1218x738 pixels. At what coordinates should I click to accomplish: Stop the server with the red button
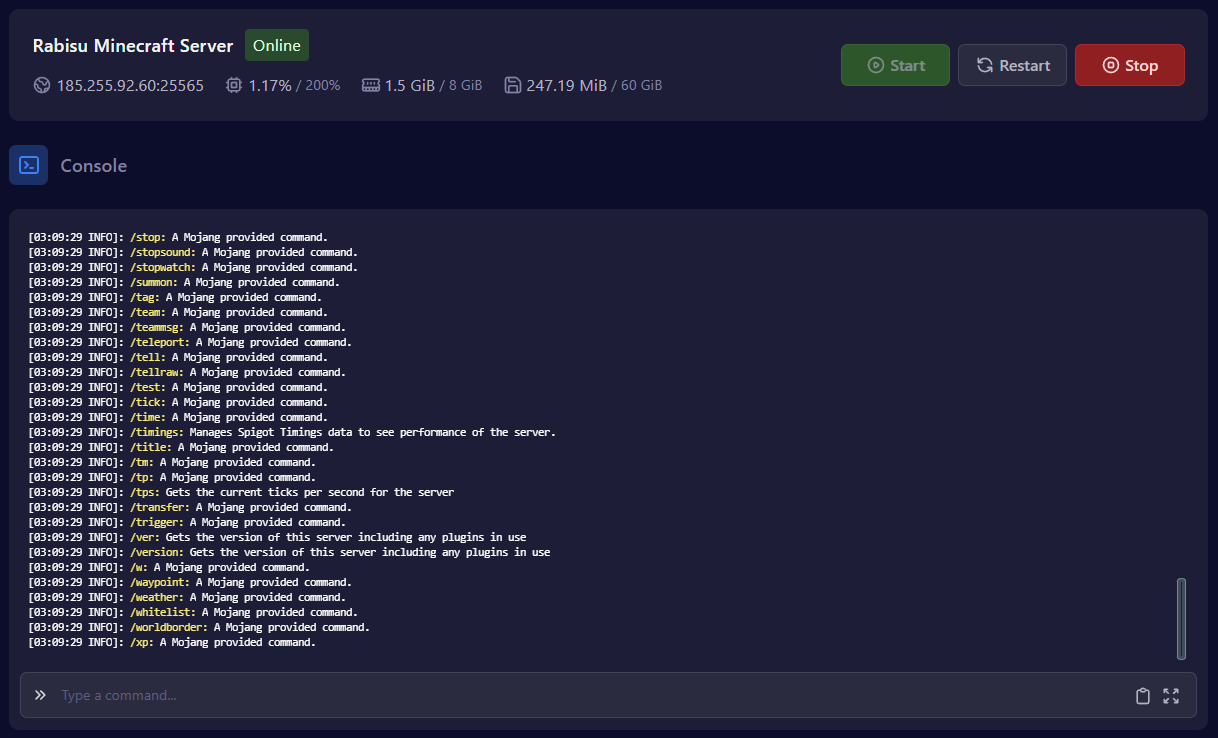point(1129,65)
